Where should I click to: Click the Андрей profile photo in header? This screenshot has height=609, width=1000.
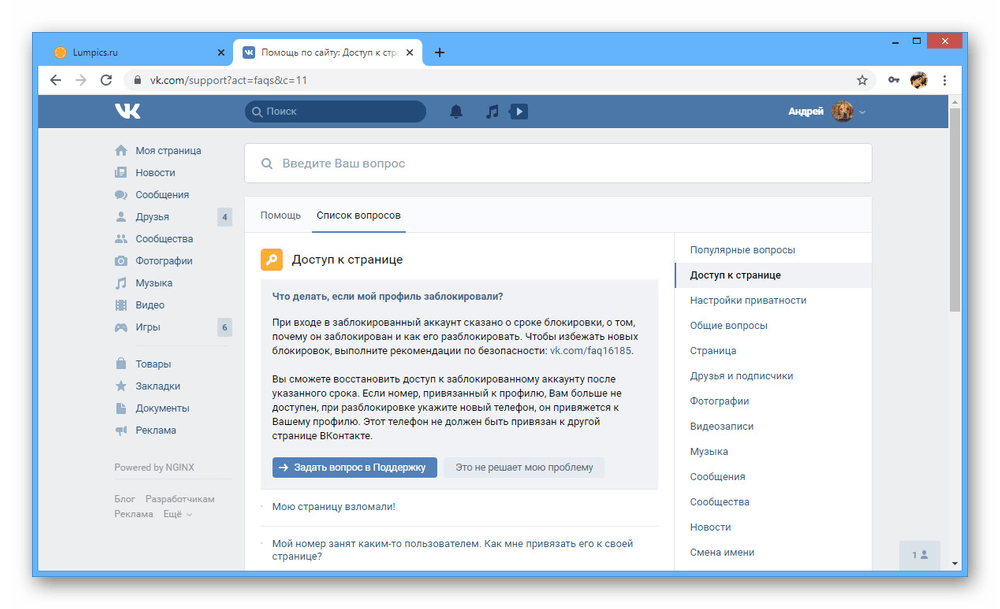pos(842,112)
